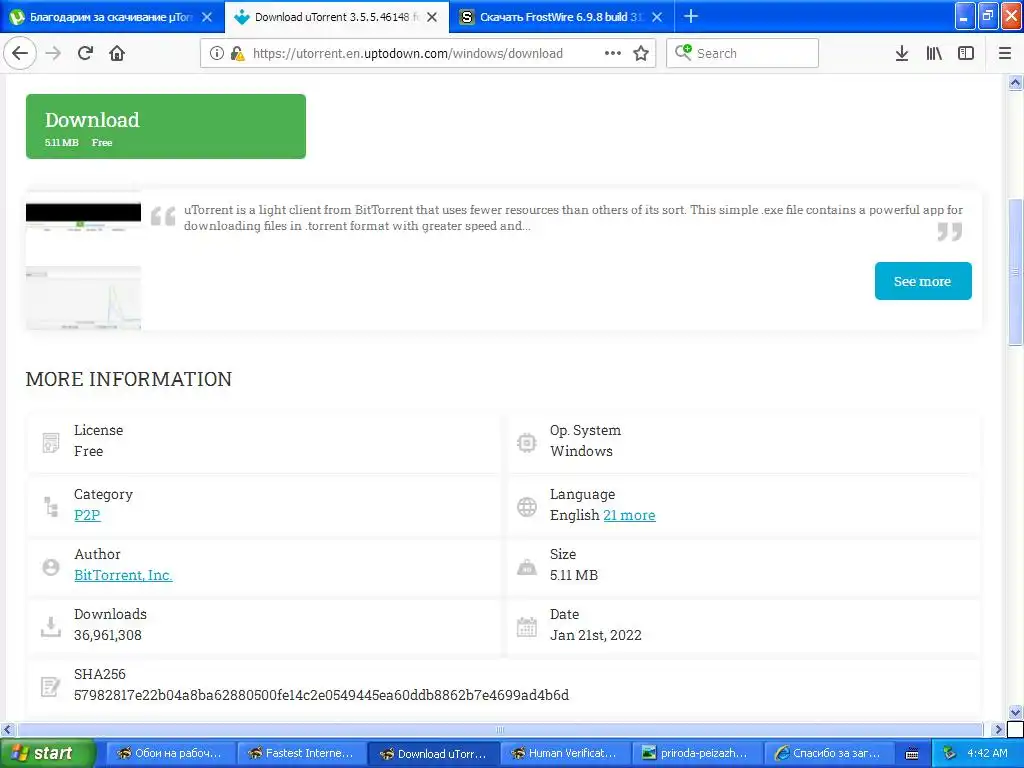1024x768 pixels.
Task: Click the horizontal scrollbar thumb
Action: click(x=500, y=729)
